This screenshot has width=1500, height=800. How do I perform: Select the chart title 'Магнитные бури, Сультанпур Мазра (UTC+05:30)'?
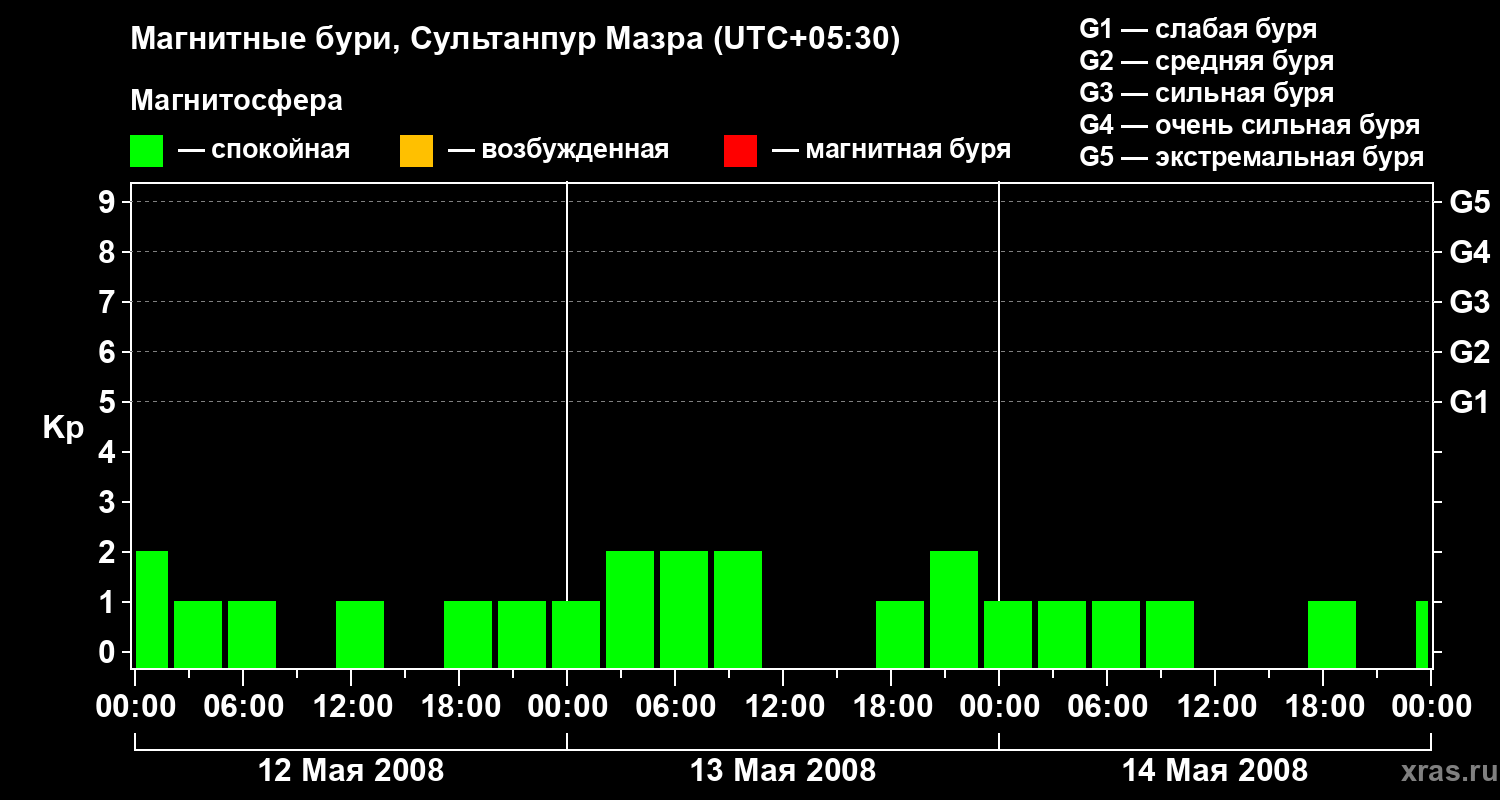click(516, 40)
